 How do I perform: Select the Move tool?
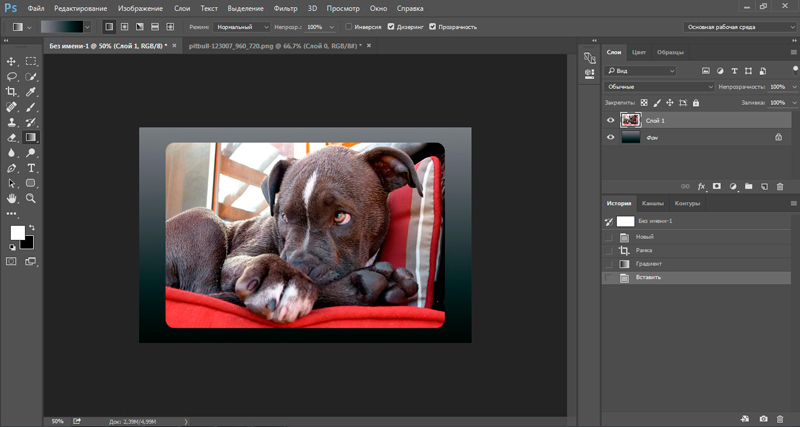11,61
